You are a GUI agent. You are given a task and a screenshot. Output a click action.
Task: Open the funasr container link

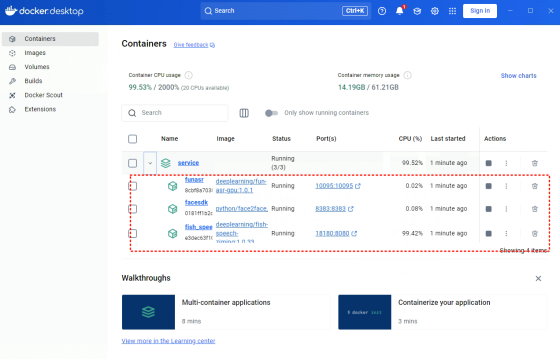(194, 180)
